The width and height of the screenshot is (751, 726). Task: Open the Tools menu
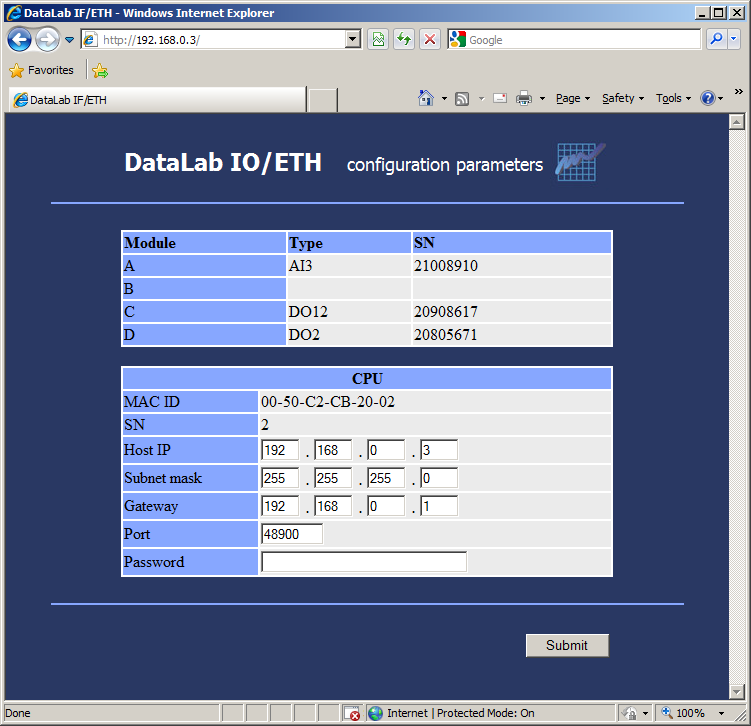click(x=672, y=98)
